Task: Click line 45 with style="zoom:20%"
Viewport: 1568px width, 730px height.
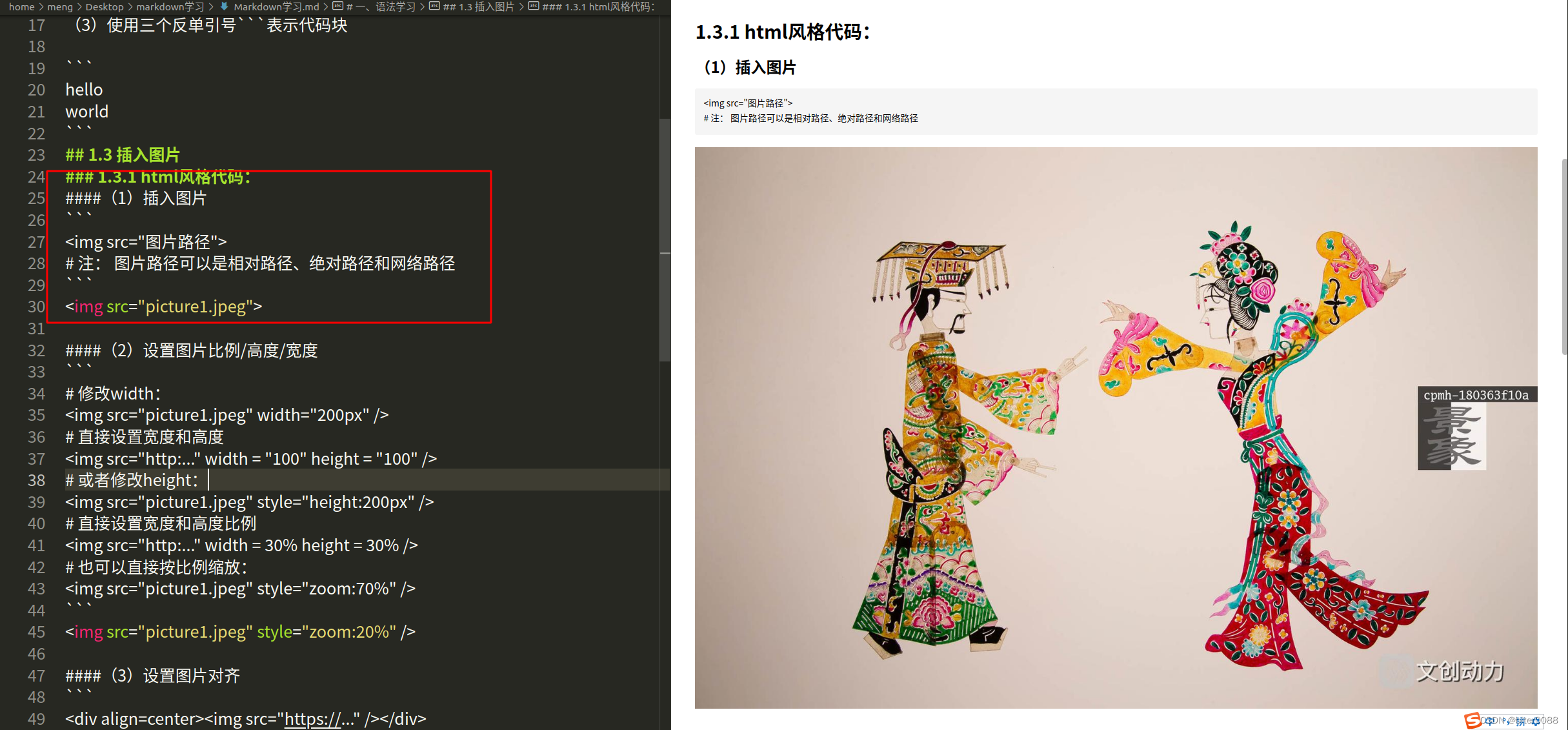Action: point(240,632)
